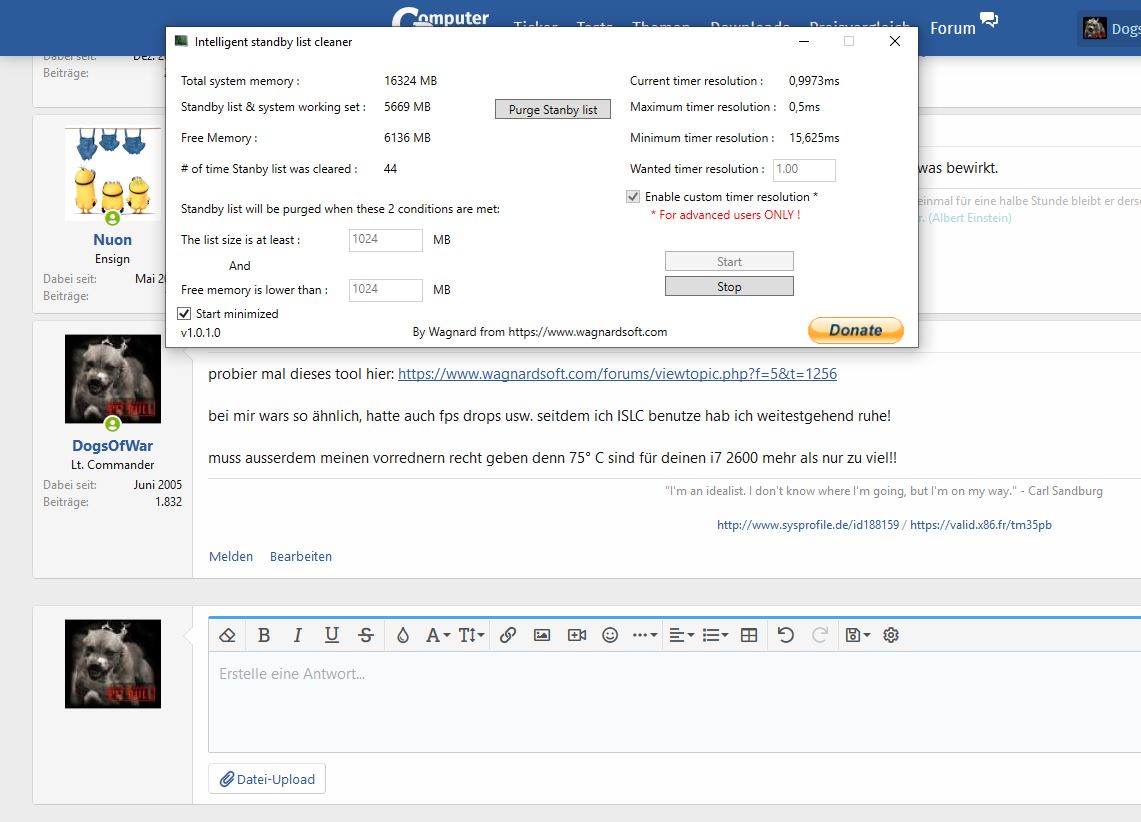Insert an image in the reply

[x=542, y=635]
